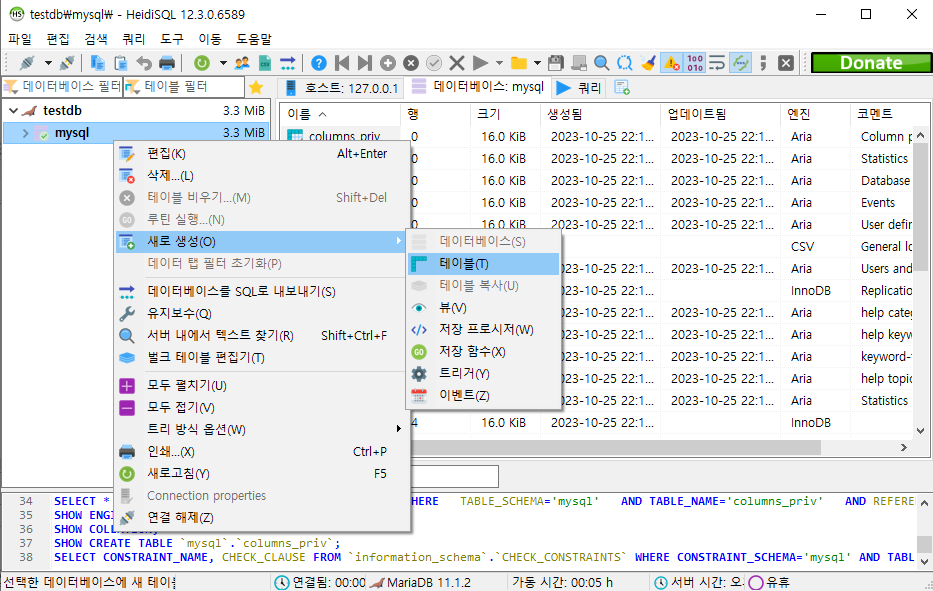Open the session connect dropdown arrow
The image size is (933, 591).
(x=48, y=62)
